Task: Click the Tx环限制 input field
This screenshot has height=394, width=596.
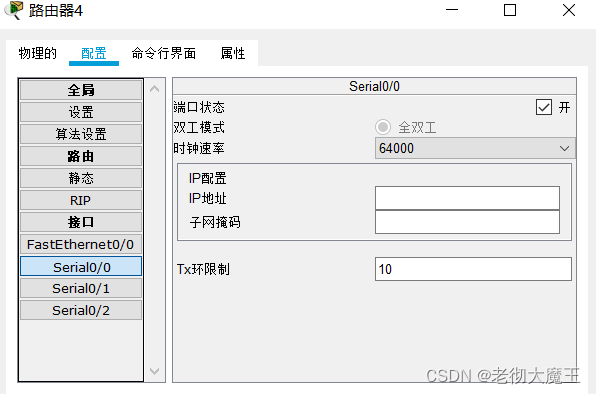Action: coord(473,269)
